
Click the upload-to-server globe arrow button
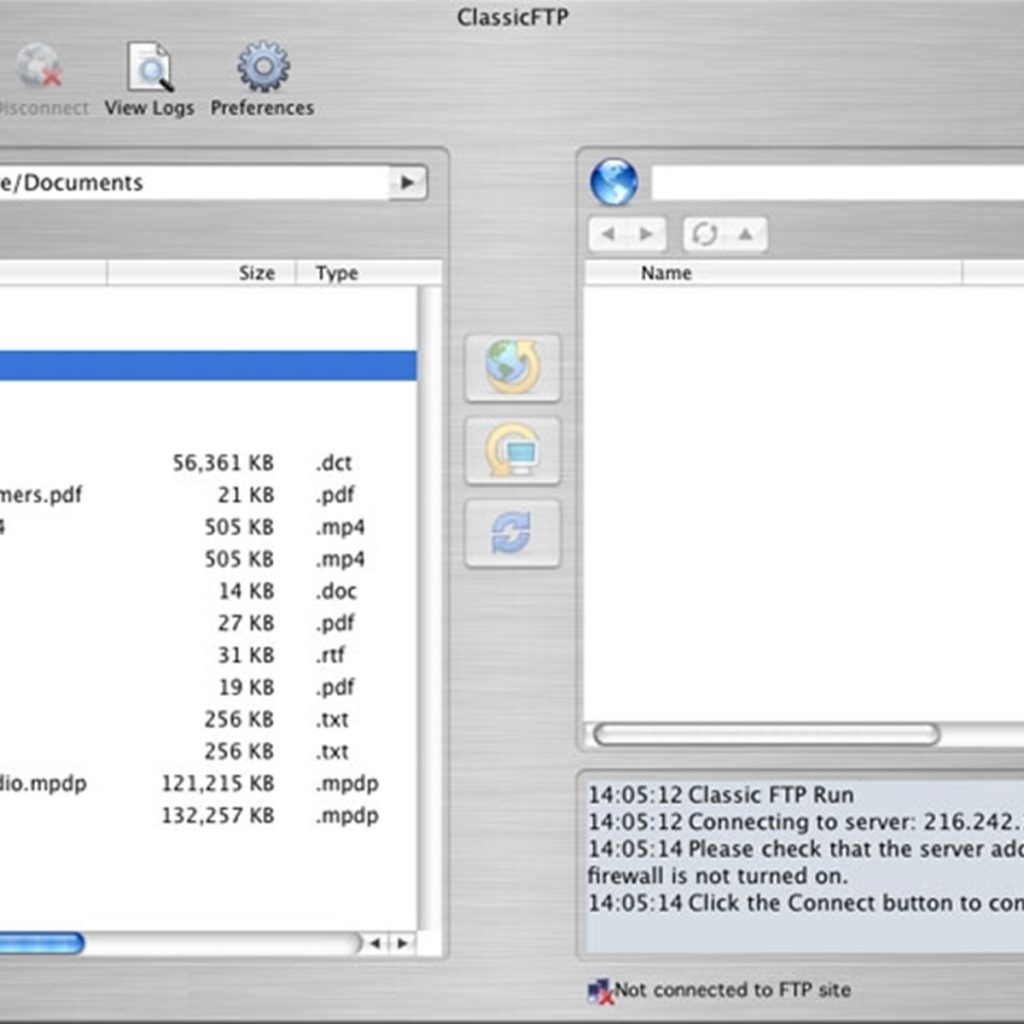coord(512,368)
